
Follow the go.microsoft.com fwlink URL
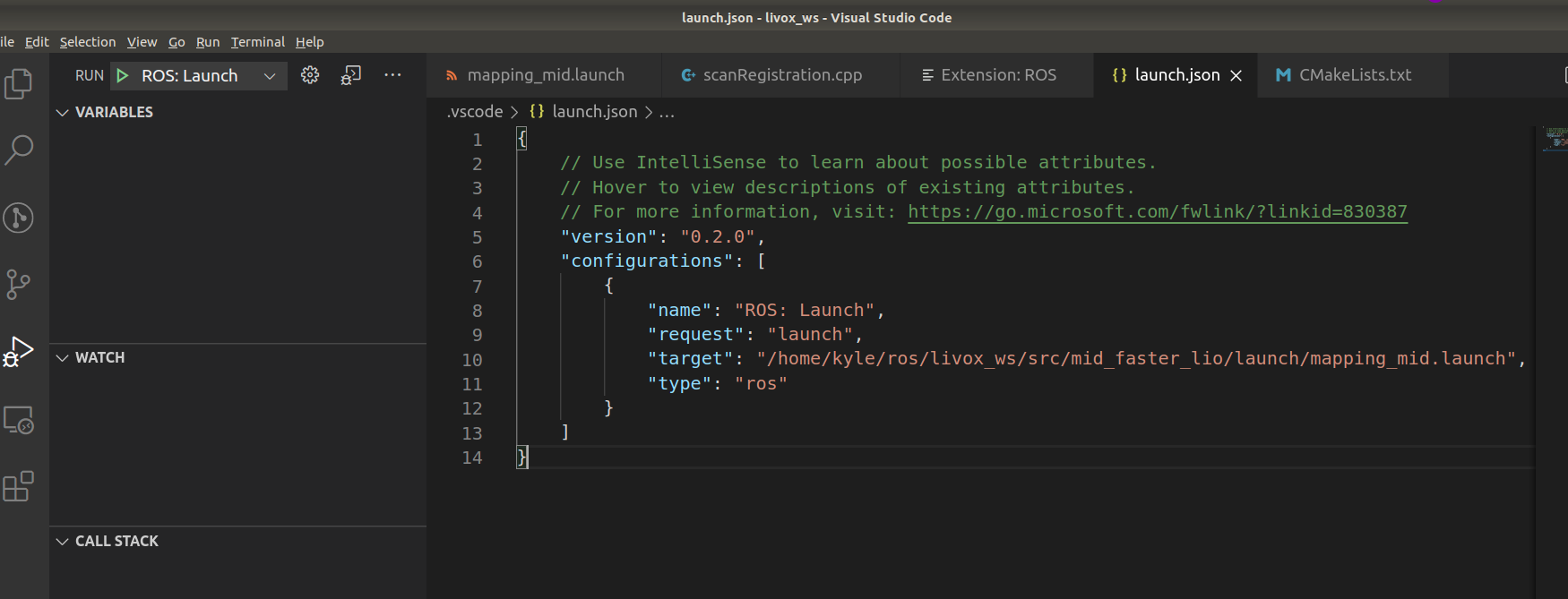(1158, 212)
